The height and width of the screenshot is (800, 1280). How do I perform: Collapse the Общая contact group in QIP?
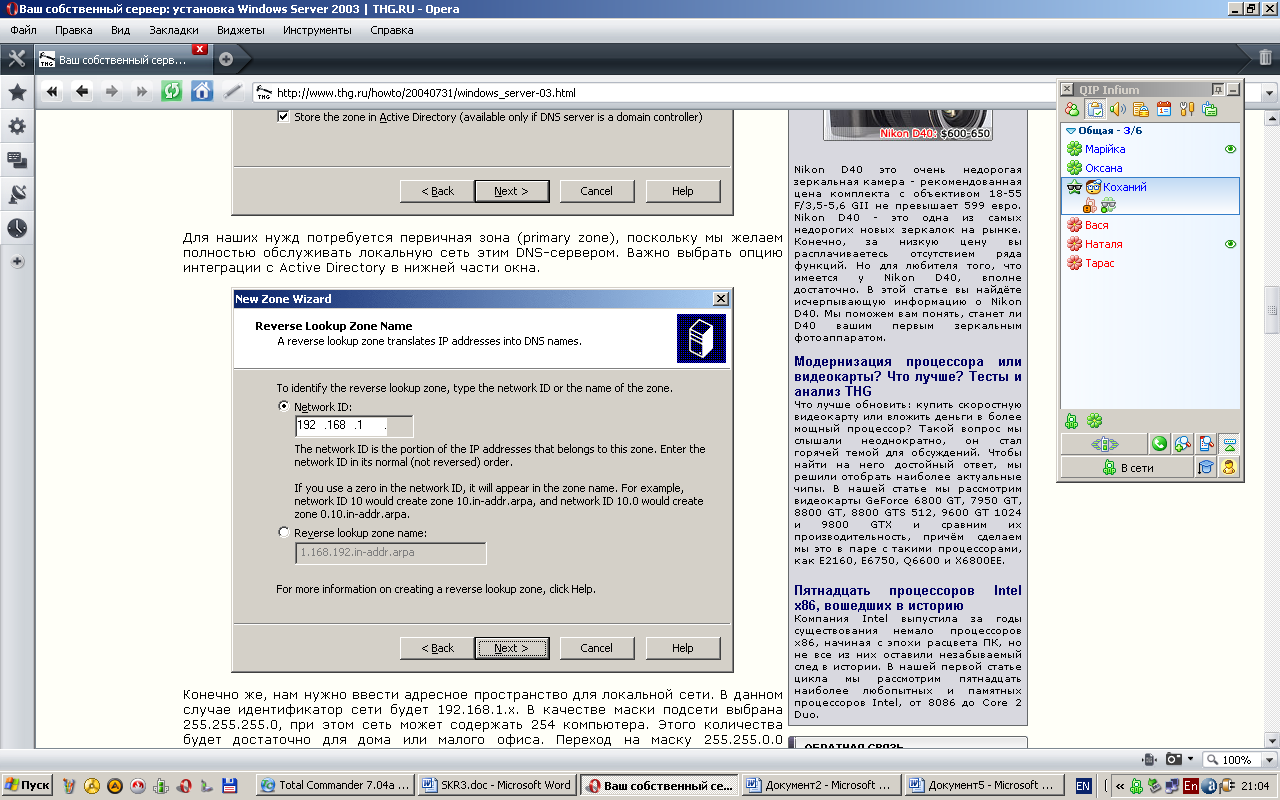tap(1071, 130)
